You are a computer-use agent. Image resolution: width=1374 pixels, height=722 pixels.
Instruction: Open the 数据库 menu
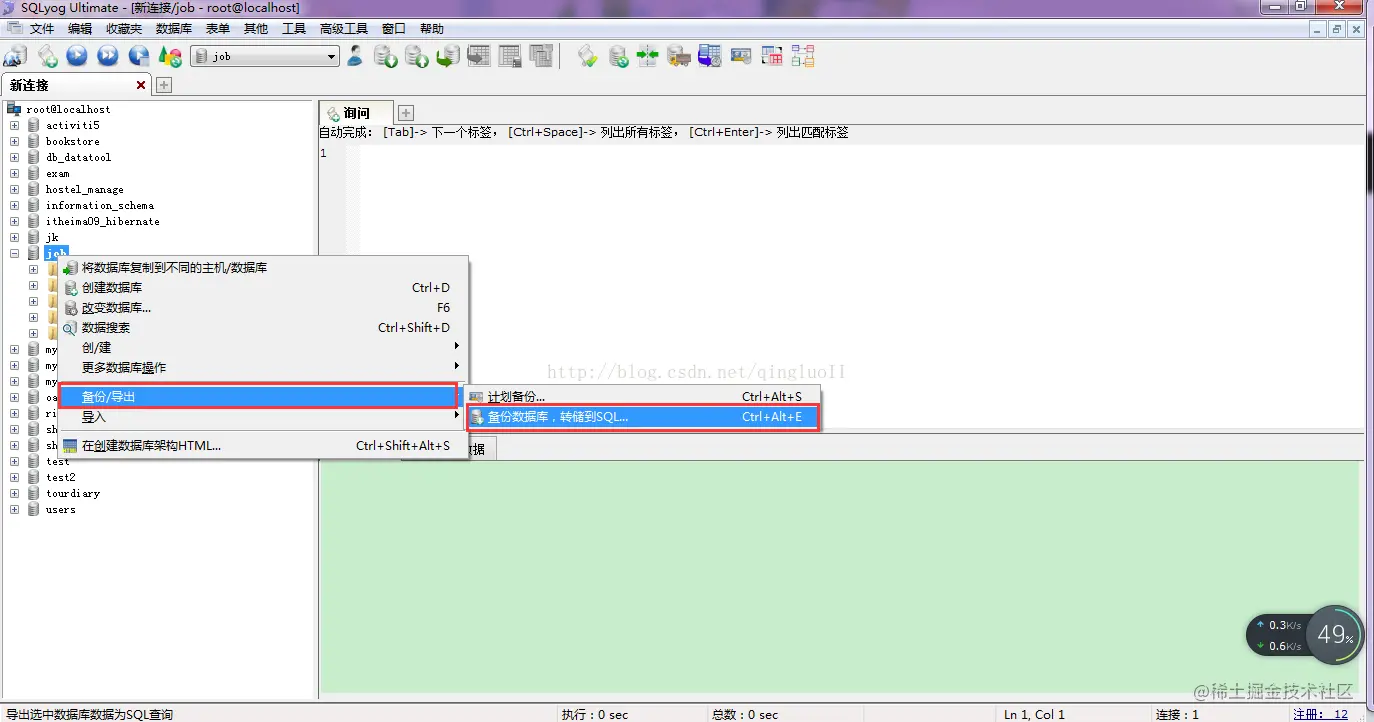tap(174, 29)
